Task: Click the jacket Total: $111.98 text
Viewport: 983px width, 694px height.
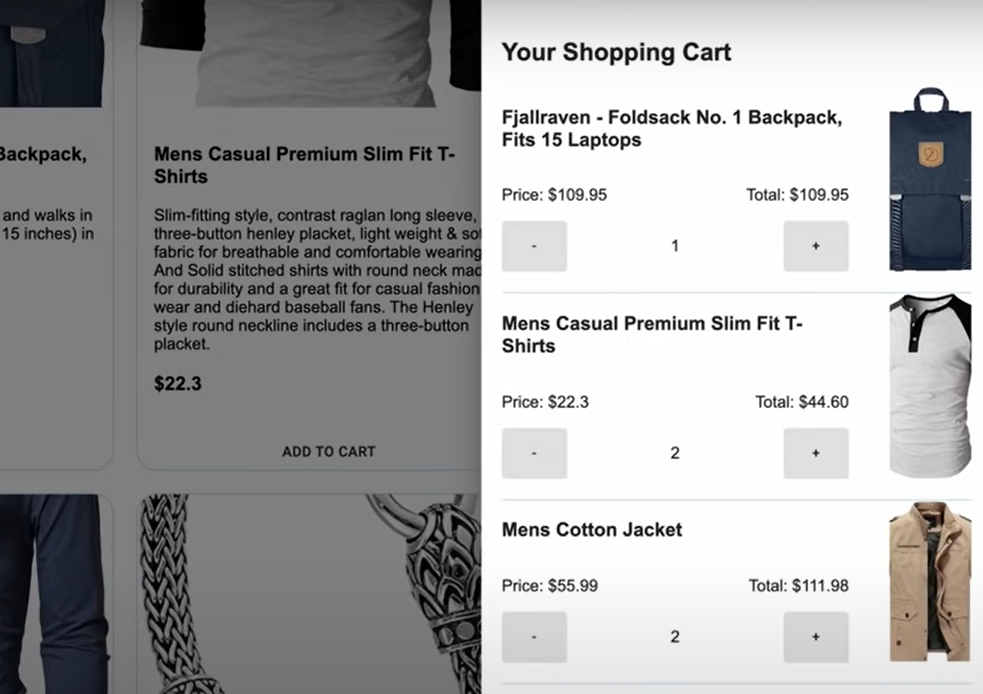Action: coord(799,586)
